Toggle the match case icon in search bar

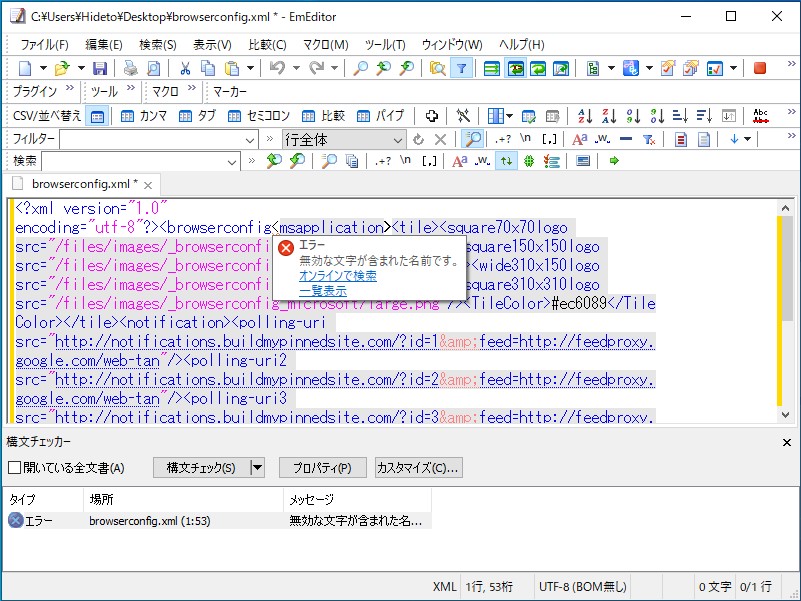click(459, 160)
